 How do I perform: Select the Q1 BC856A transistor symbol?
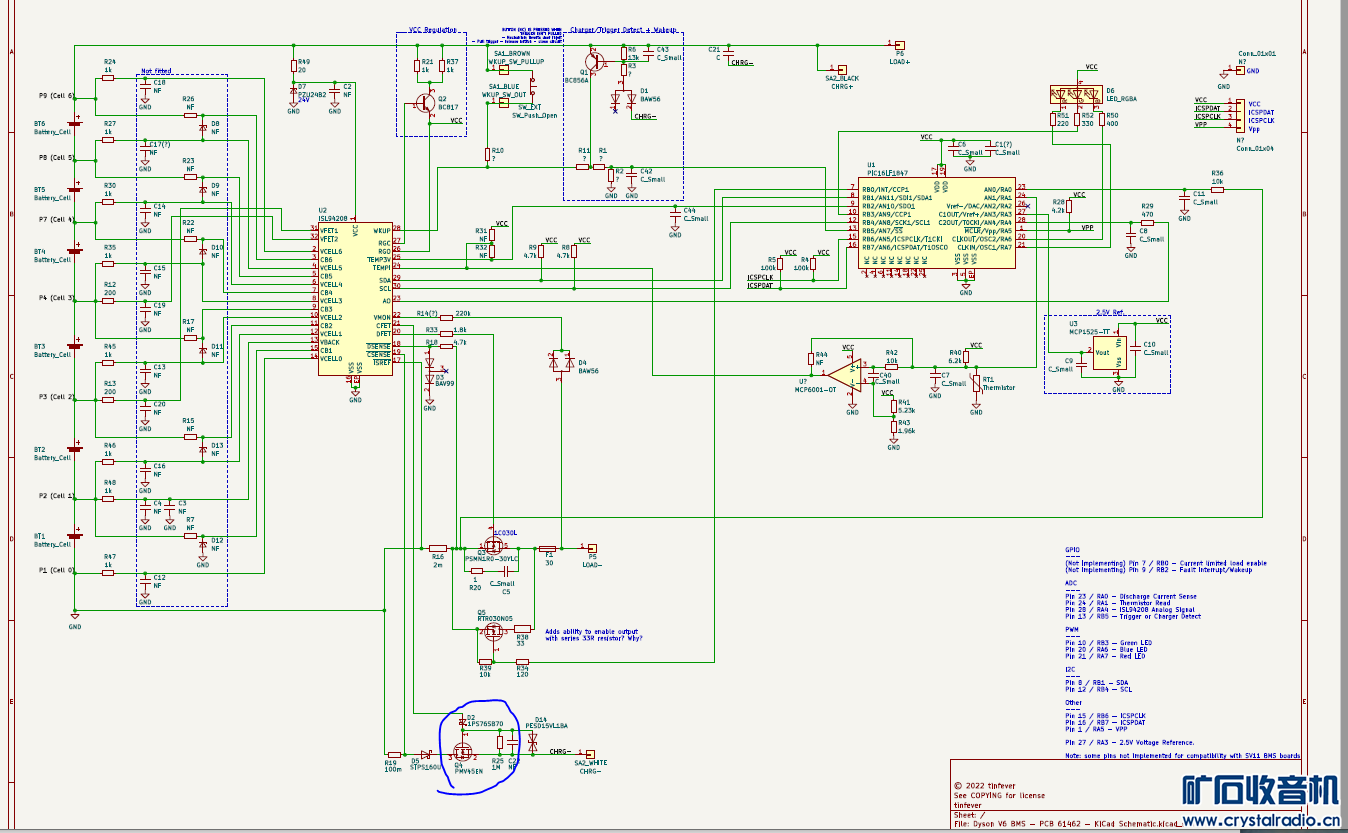click(x=594, y=61)
